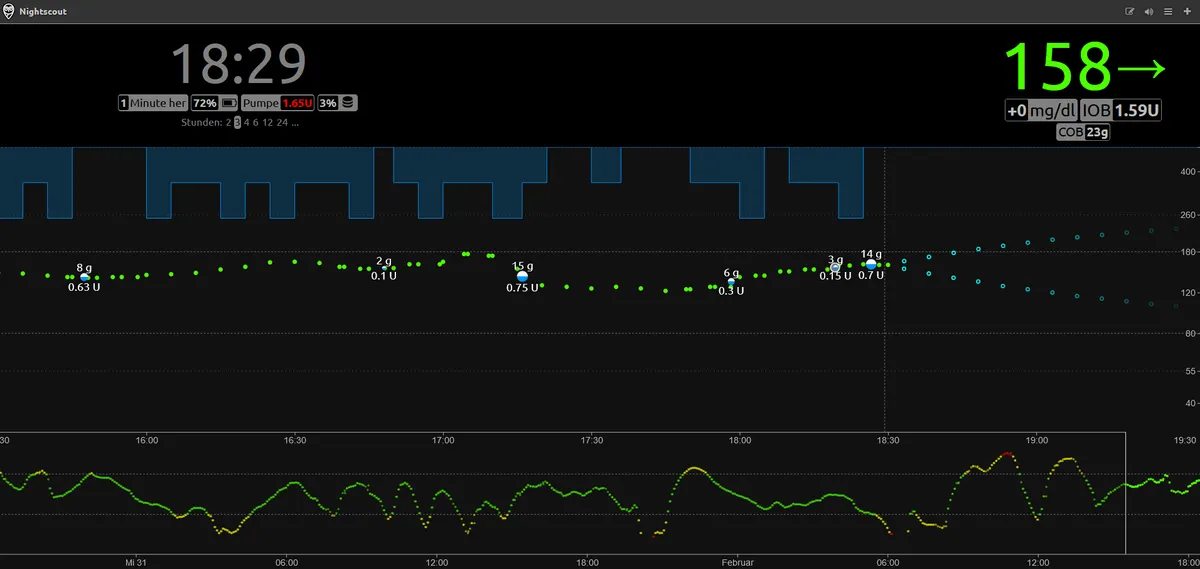This screenshot has height=569, width=1200.
Task: Select the 3 hours time range
Action: point(238,123)
